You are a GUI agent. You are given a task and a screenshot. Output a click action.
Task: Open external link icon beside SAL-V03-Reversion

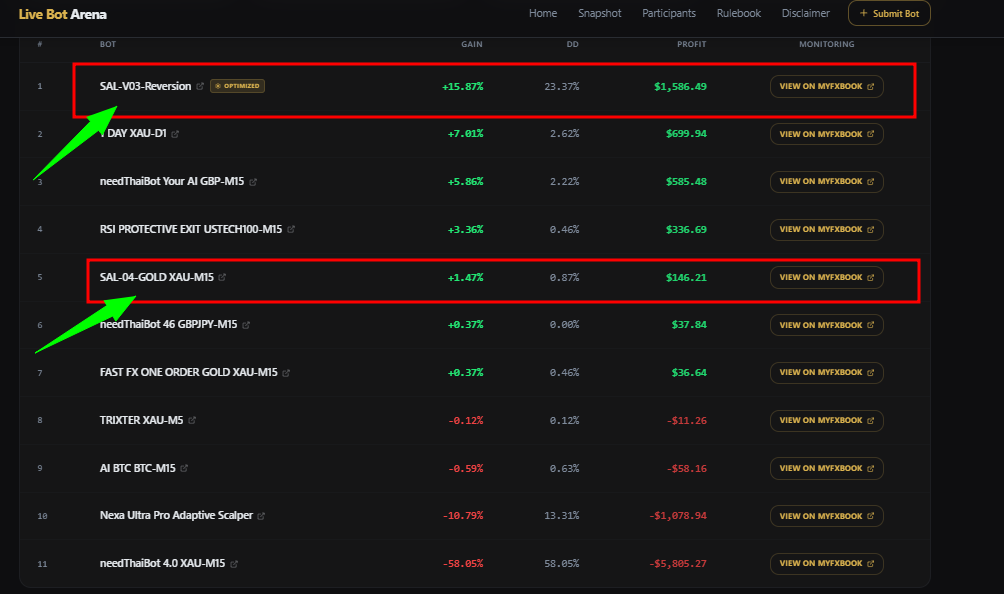click(200, 87)
